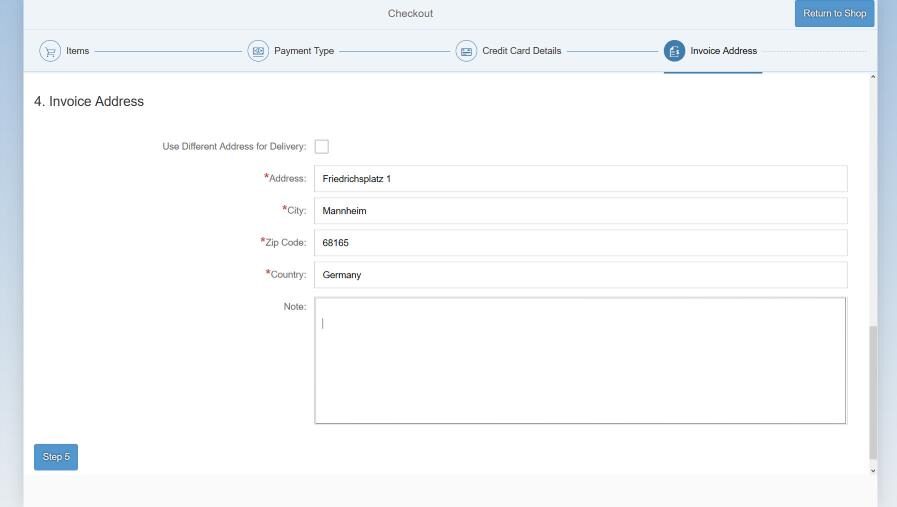This screenshot has height=507, width=897.
Task: Select the Invoice Address step label
Action: [723, 51]
